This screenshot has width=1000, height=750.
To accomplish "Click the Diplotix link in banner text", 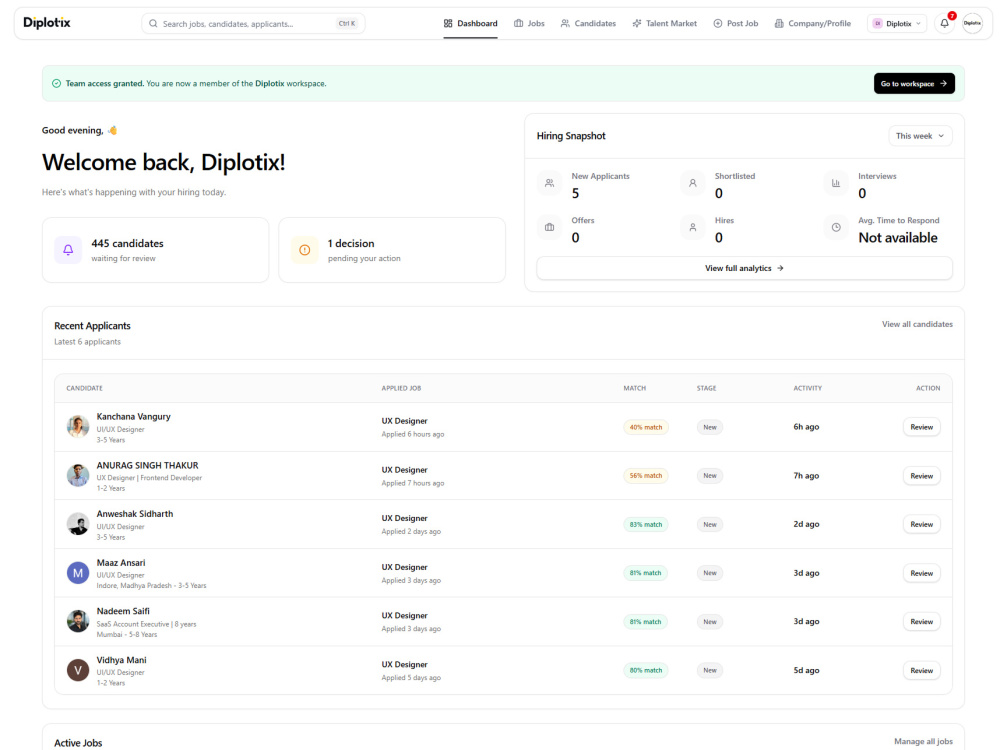I will coord(270,84).
